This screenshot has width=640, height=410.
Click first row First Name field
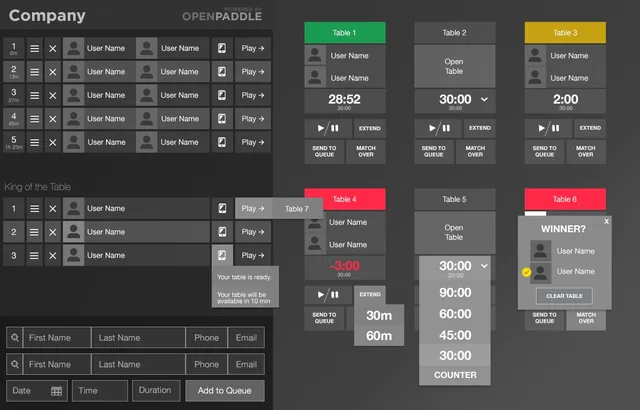click(57, 337)
